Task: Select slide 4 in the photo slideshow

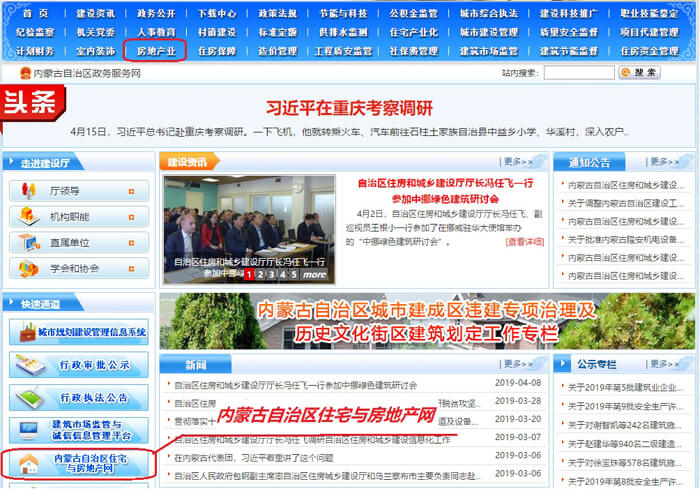Action: [x=283, y=275]
